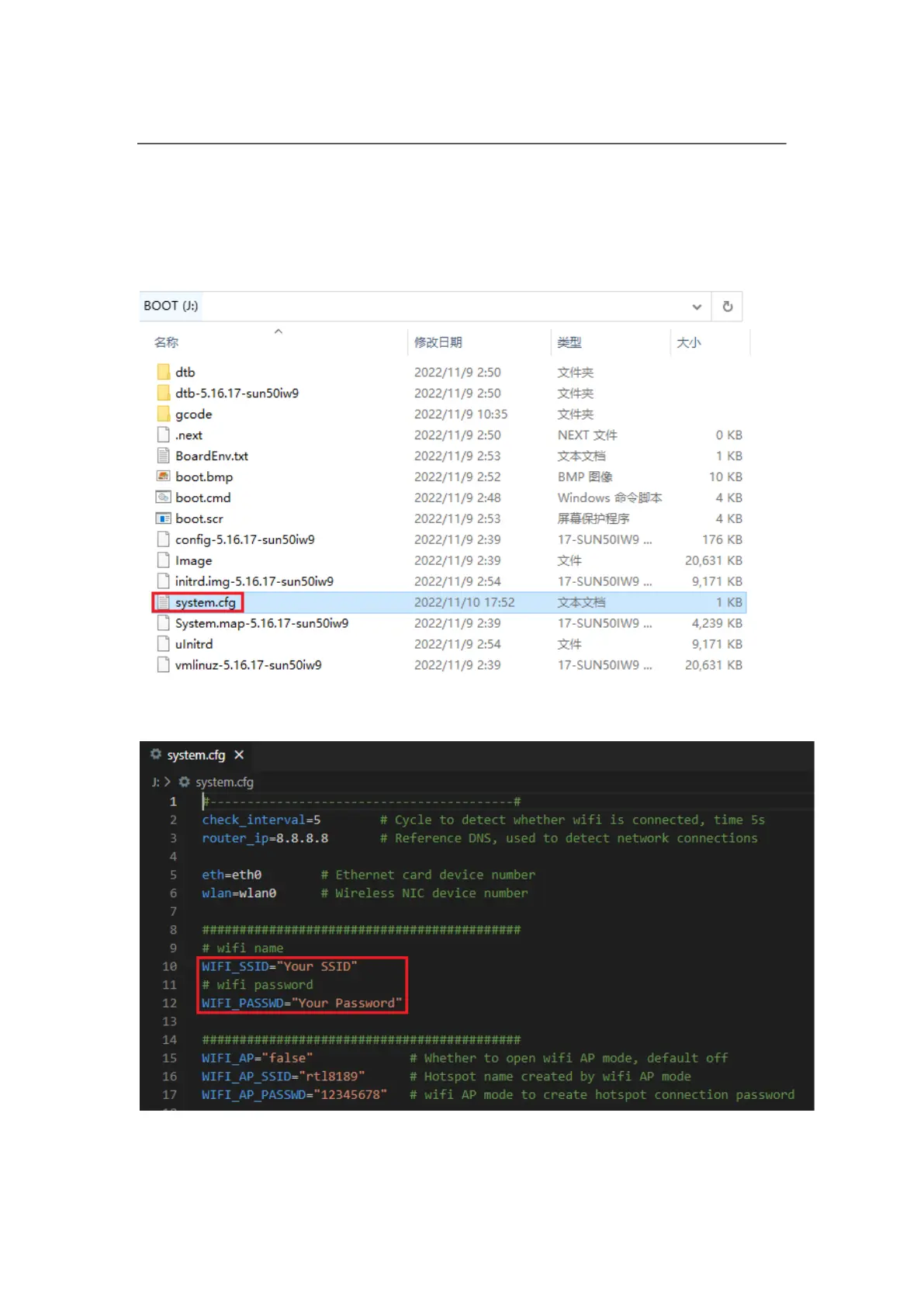Select the file name uInitrd

click(194, 644)
